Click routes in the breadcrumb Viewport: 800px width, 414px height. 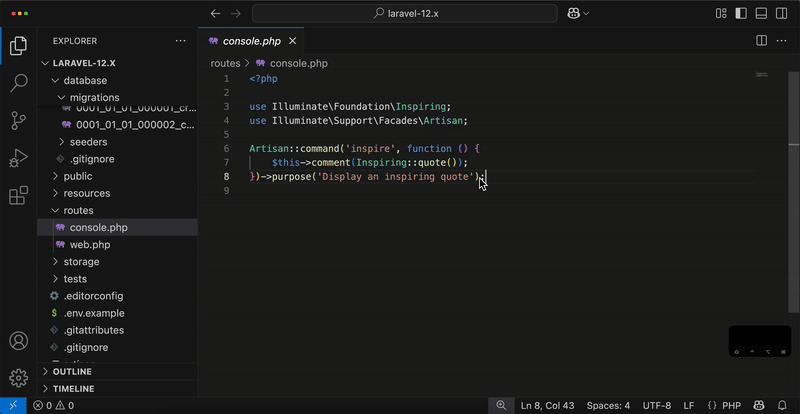pyautogui.click(x=225, y=63)
